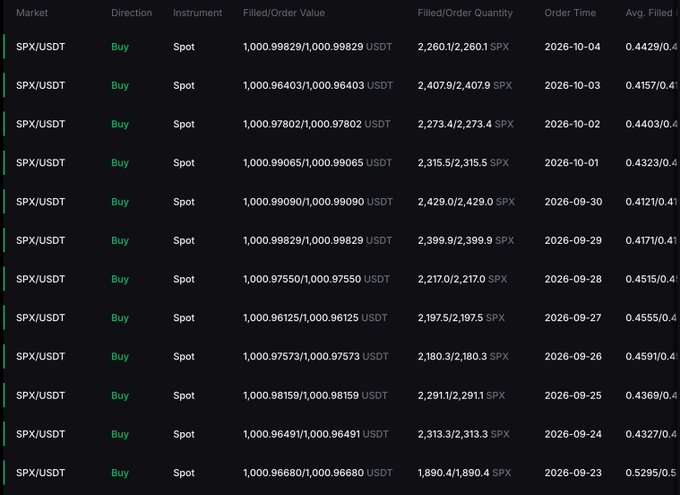The width and height of the screenshot is (680, 495).
Task: Click quantity 1,890.4/1,890.4 SPX
Action: 464,472
